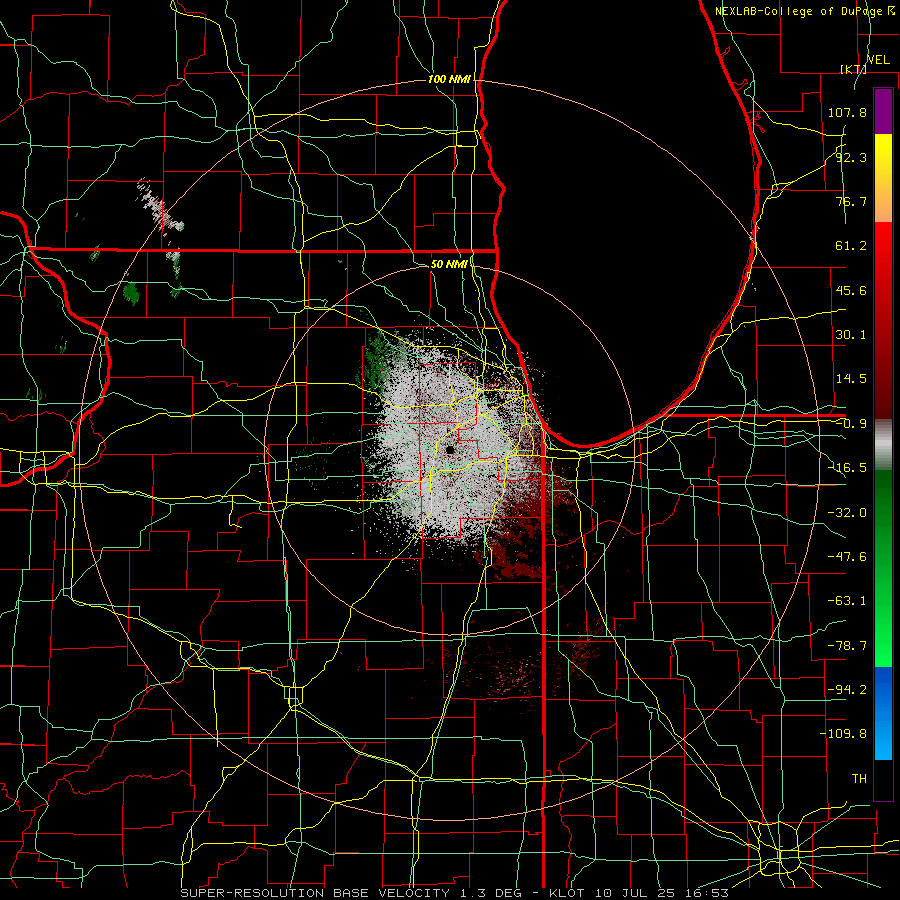The width and height of the screenshot is (900, 900).
Task: Click the purple segment of the velocity color bar
Action: tap(883, 111)
